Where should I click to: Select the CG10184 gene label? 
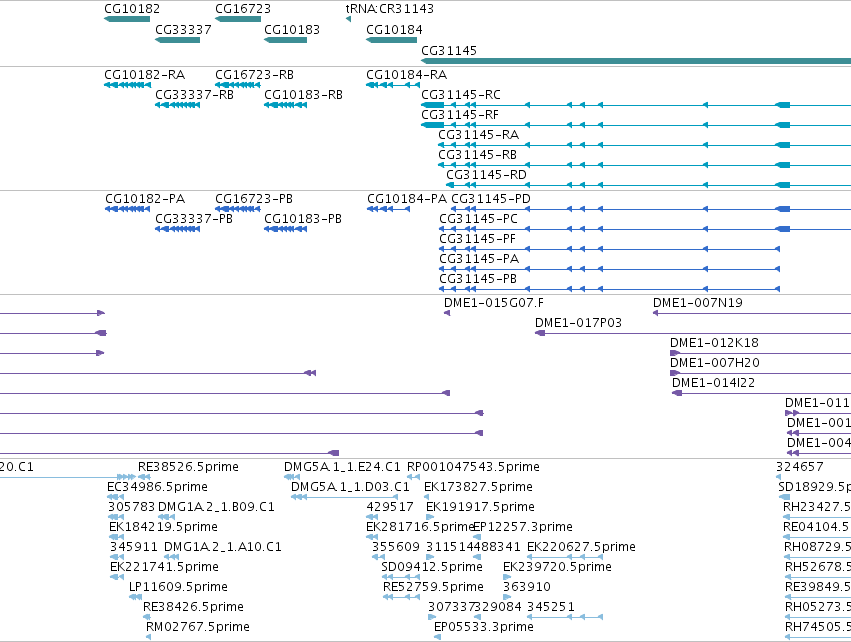coord(394,30)
